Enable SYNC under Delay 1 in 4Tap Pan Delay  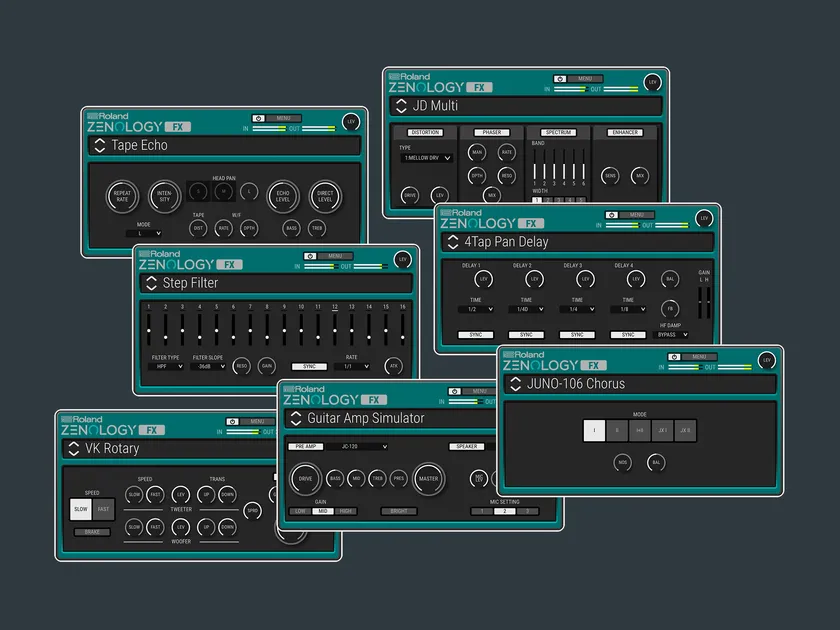[476, 335]
